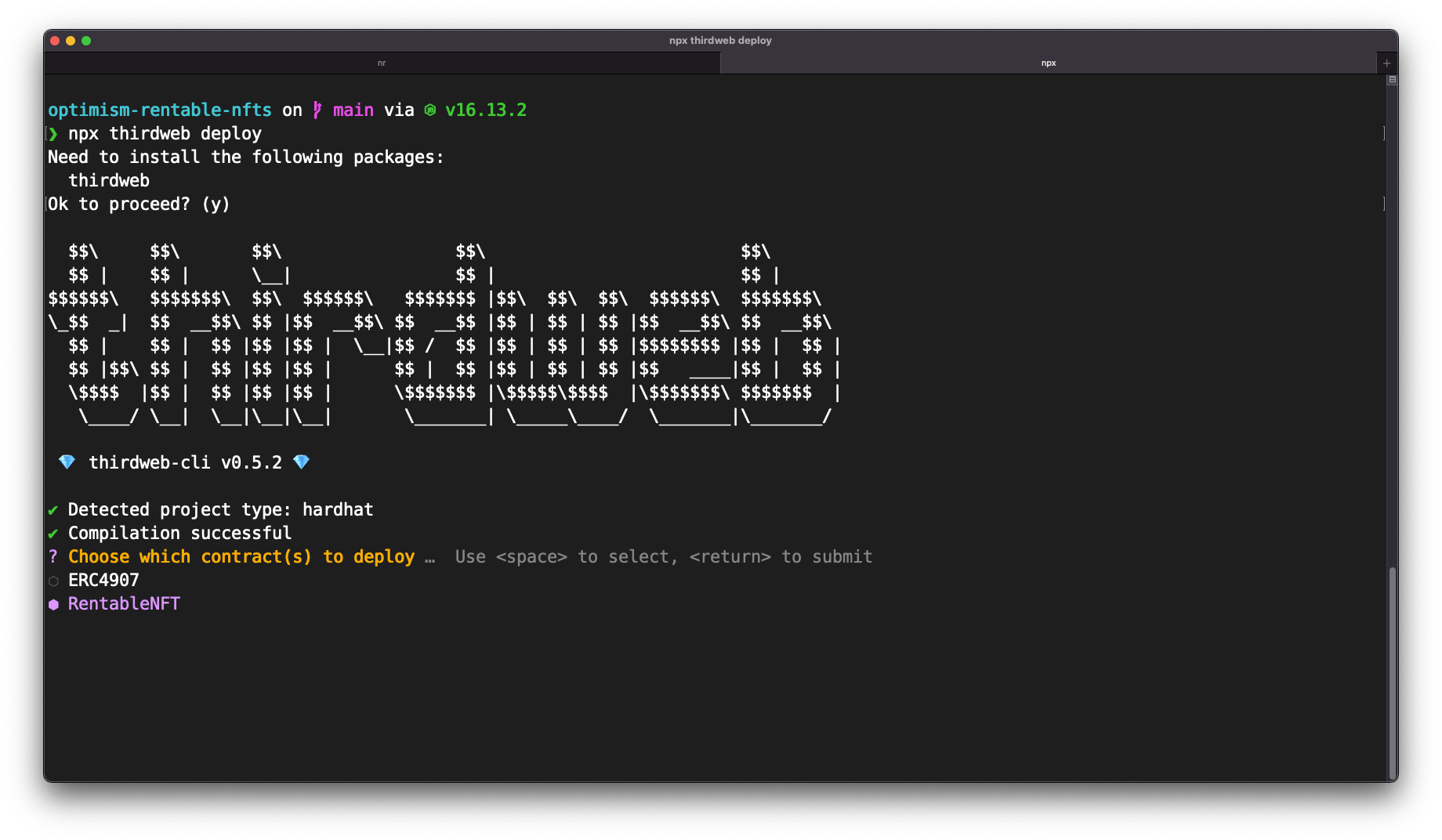Click the question mark before Choose which contract(s)
Screen dimensions: 1442x840
pyautogui.click(x=53, y=557)
